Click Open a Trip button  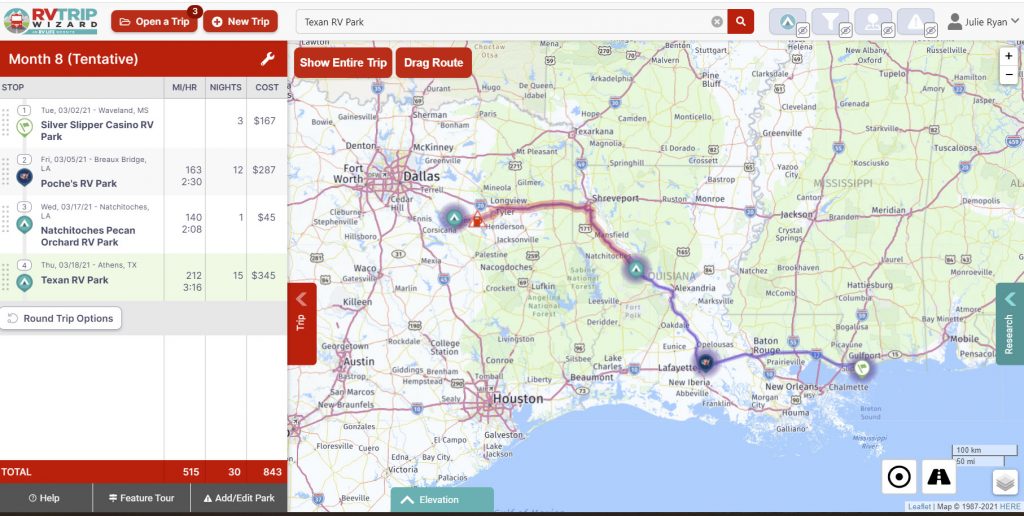pyautogui.click(x=154, y=22)
